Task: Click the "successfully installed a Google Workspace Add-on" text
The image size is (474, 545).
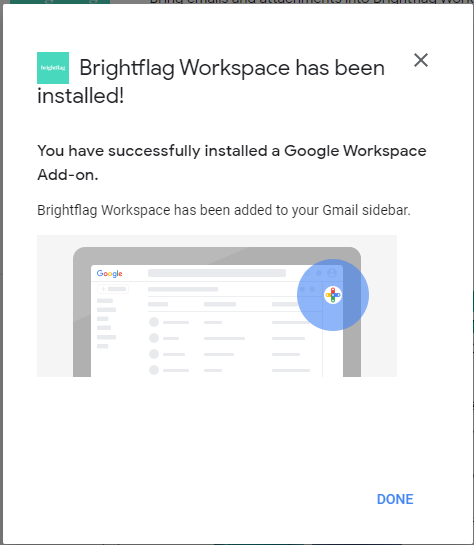Action: [232, 163]
